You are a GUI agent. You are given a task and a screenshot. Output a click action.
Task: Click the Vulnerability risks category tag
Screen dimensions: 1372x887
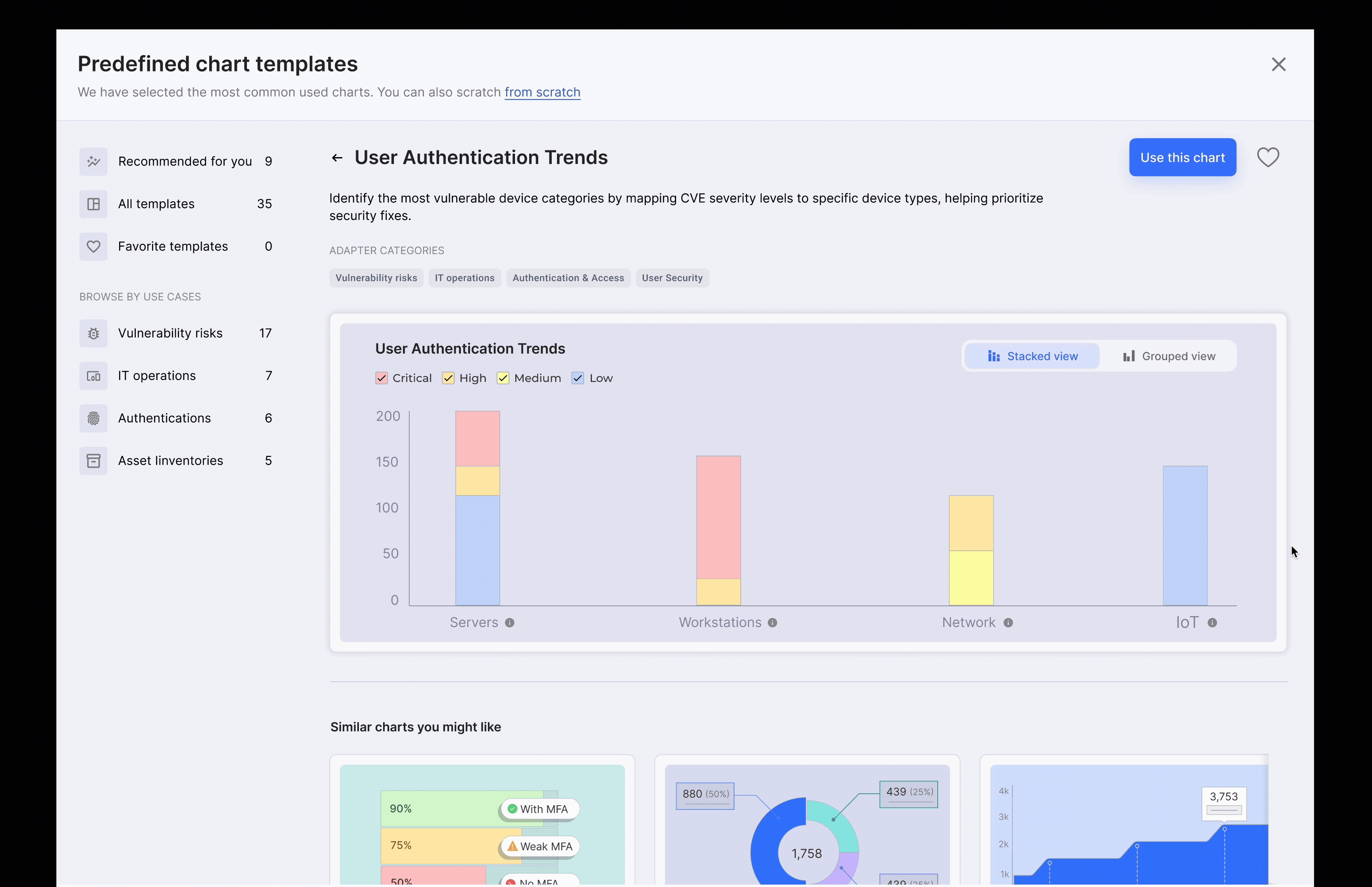[376, 278]
